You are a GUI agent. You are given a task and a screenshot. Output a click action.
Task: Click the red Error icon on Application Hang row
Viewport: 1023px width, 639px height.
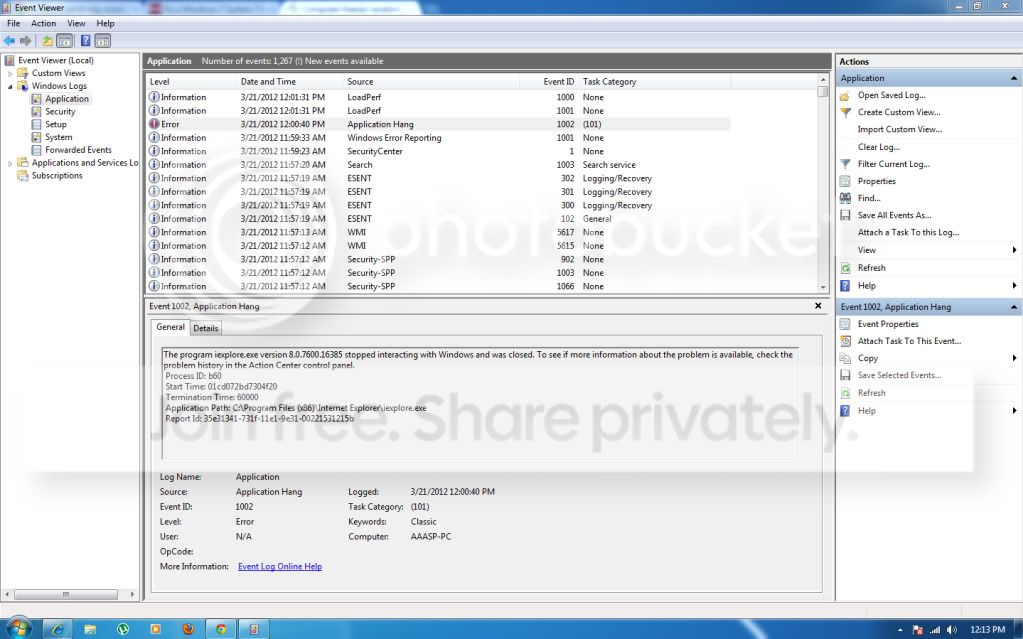click(154, 124)
